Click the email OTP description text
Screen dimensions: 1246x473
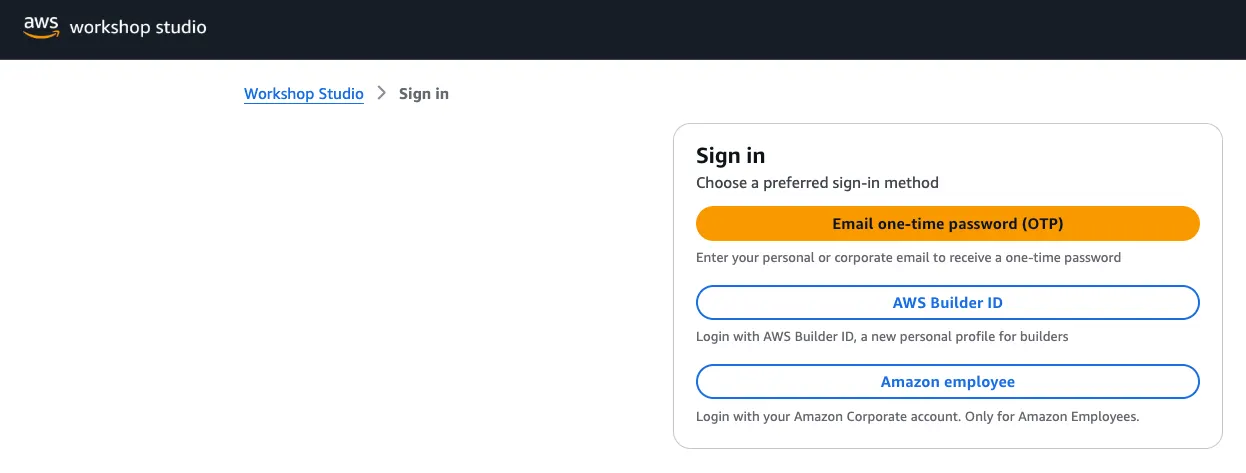coord(908,258)
